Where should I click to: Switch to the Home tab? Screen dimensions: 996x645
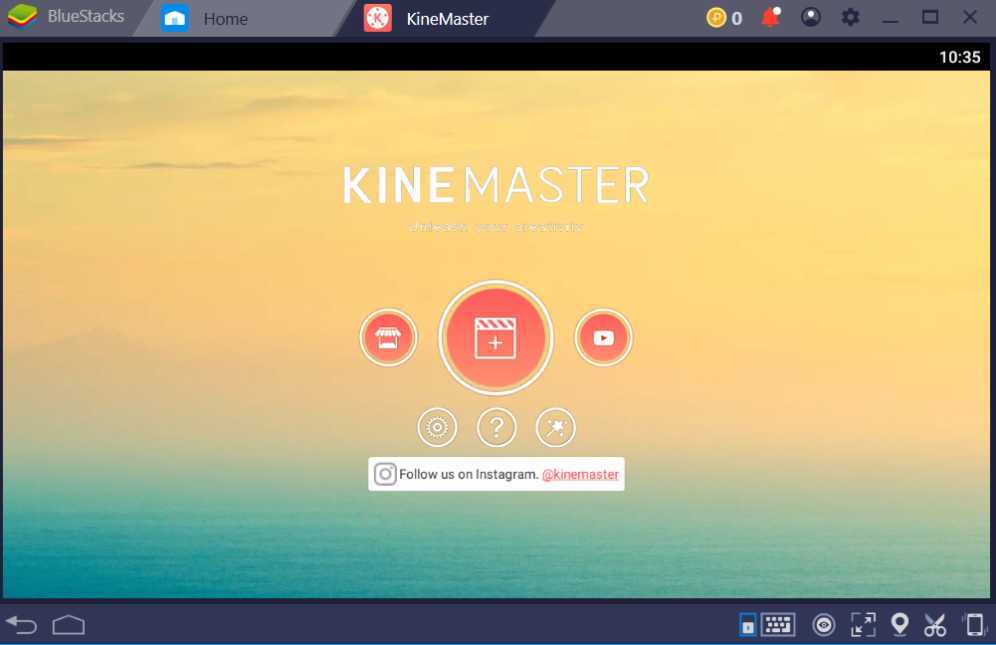225,17
